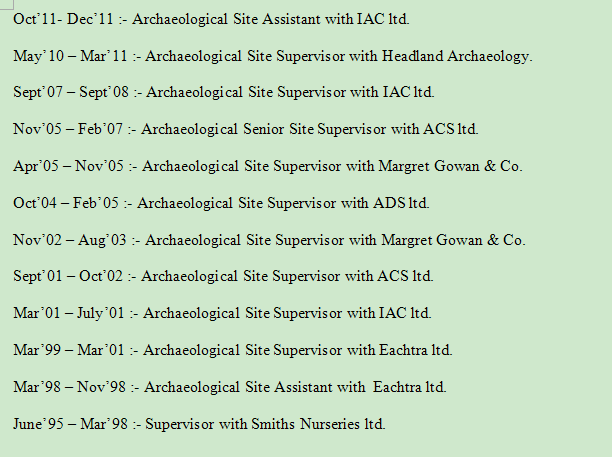Click the 'May'10 – Mar'11' date range
This screenshot has width=612, height=457.
point(62,56)
